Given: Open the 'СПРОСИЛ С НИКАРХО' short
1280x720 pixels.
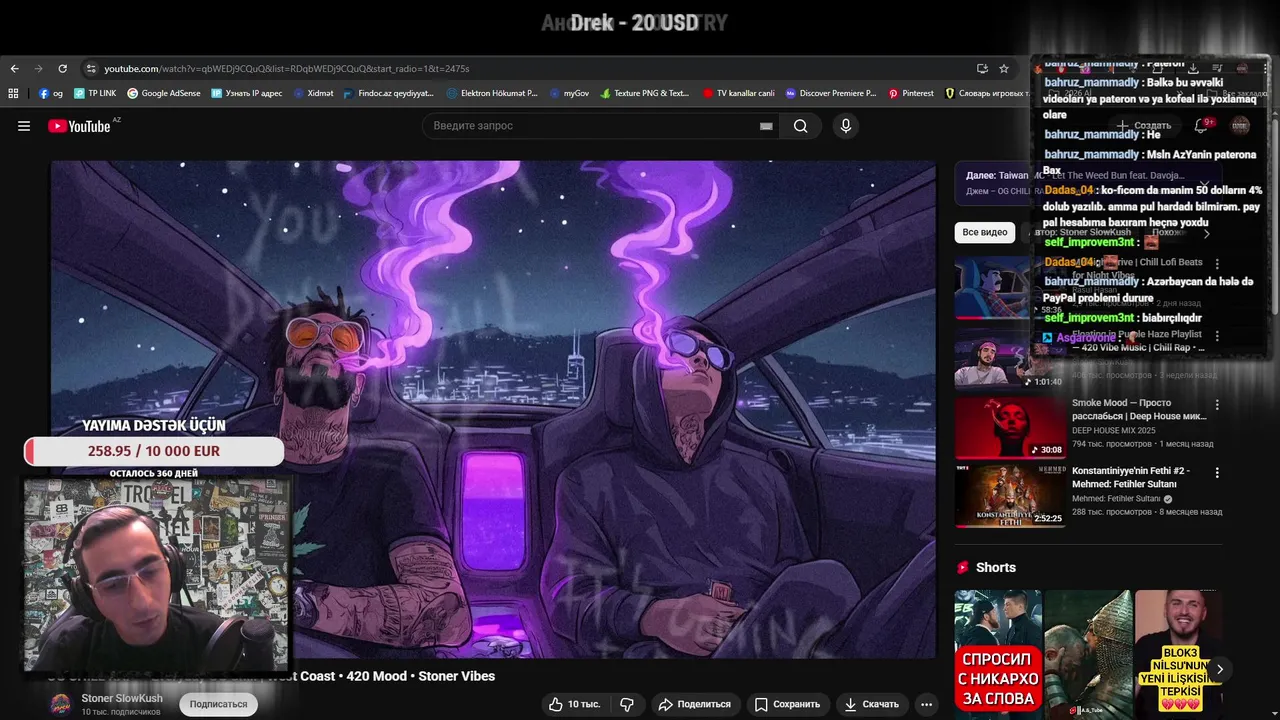Looking at the screenshot, I should coord(997,654).
